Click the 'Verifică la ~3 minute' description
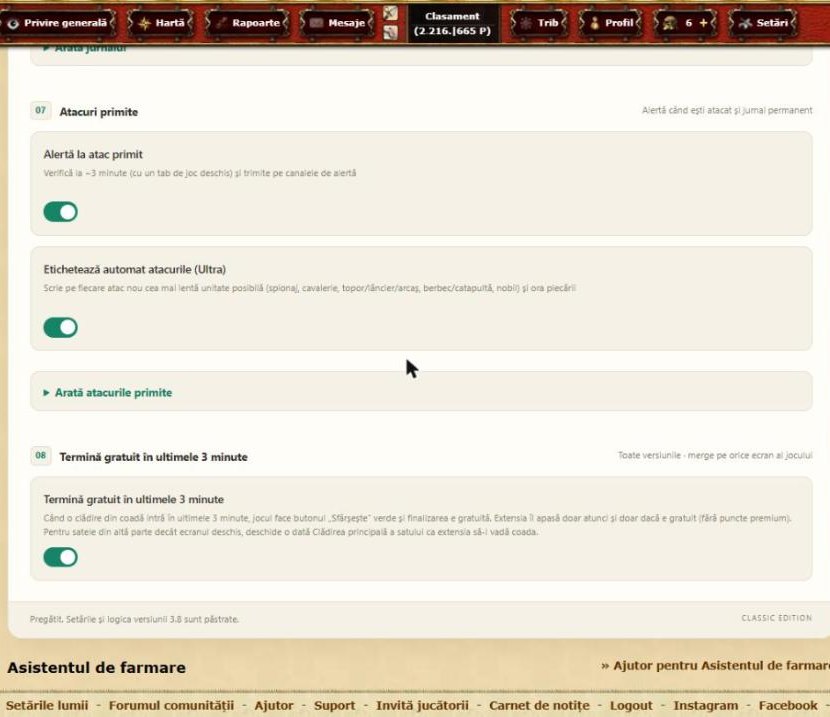Screen dimensions: 830x717 200,173
